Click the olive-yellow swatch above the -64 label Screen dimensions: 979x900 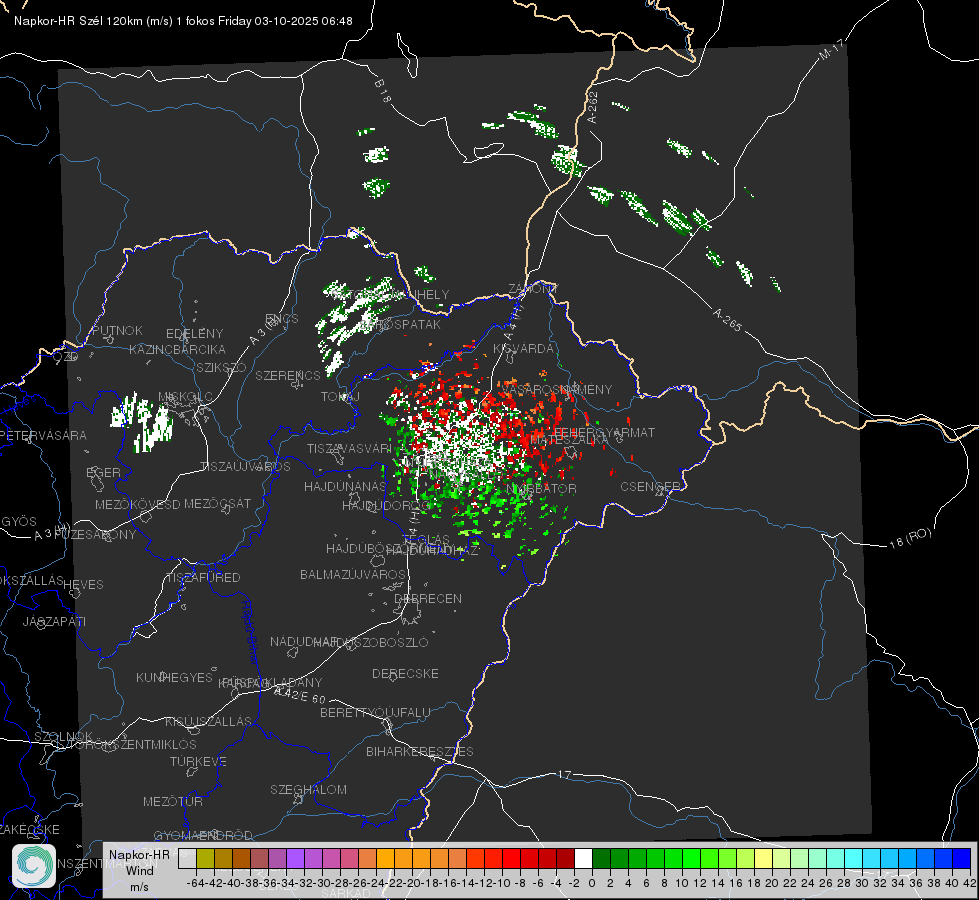205,858
